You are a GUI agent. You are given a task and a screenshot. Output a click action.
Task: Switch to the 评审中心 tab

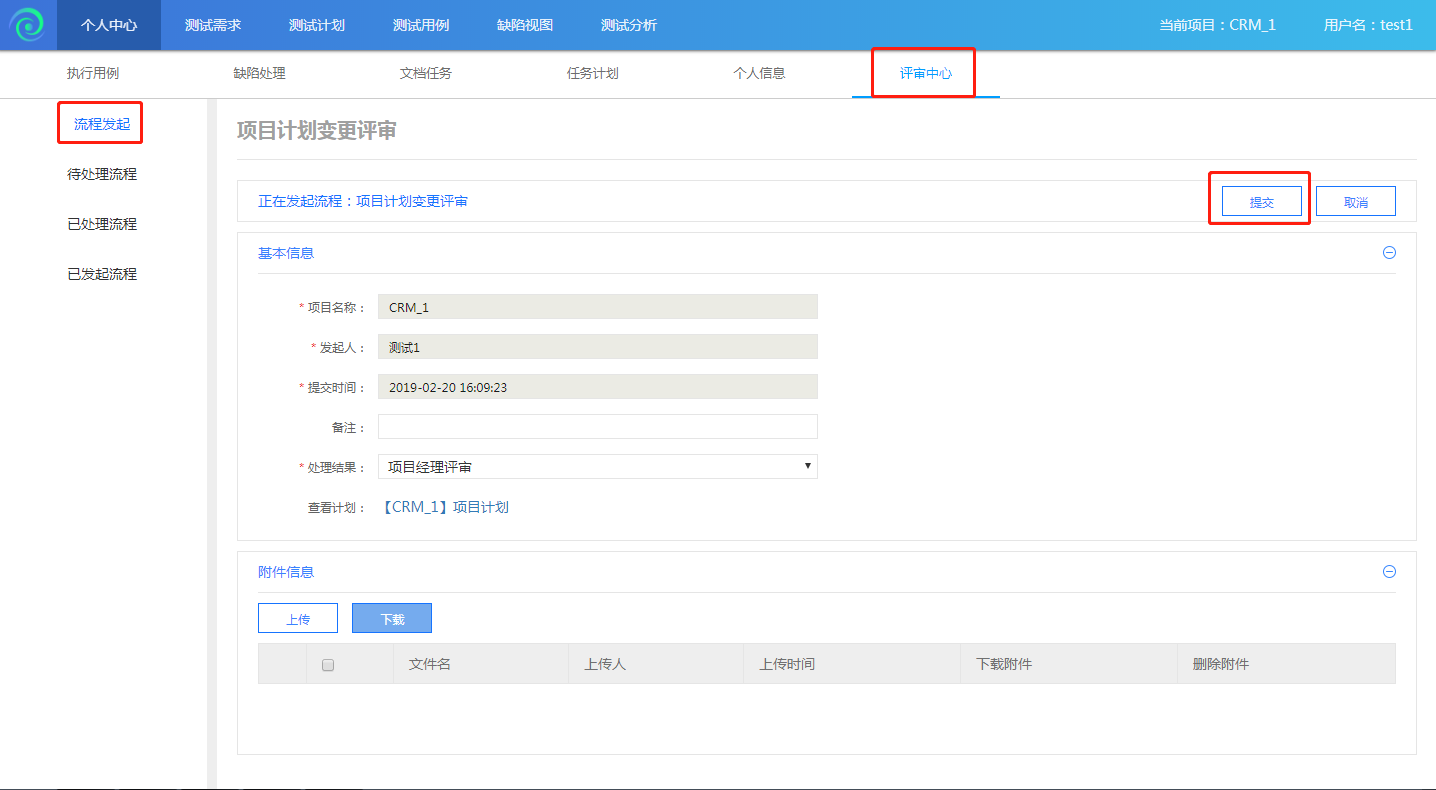point(925,74)
